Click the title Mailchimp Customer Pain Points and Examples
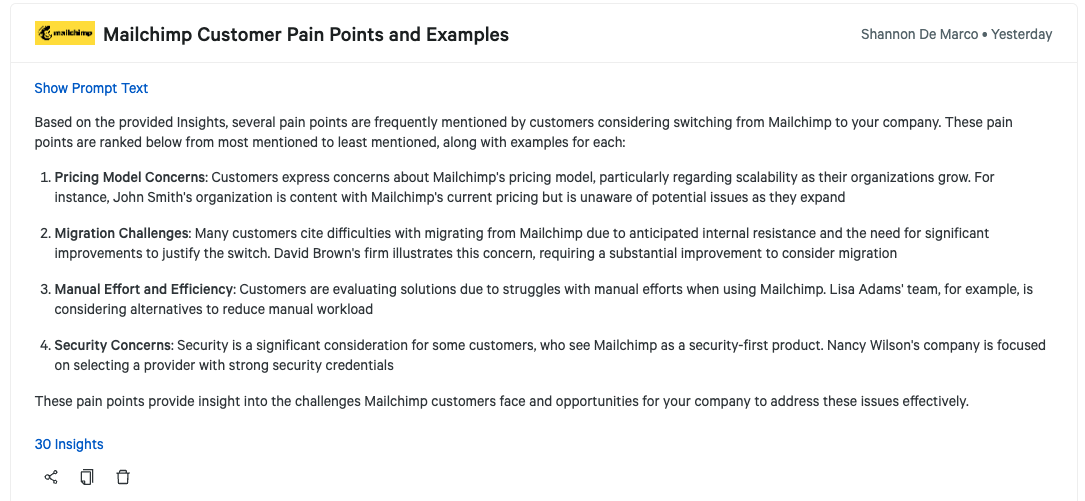The image size is (1085, 501). tap(306, 35)
